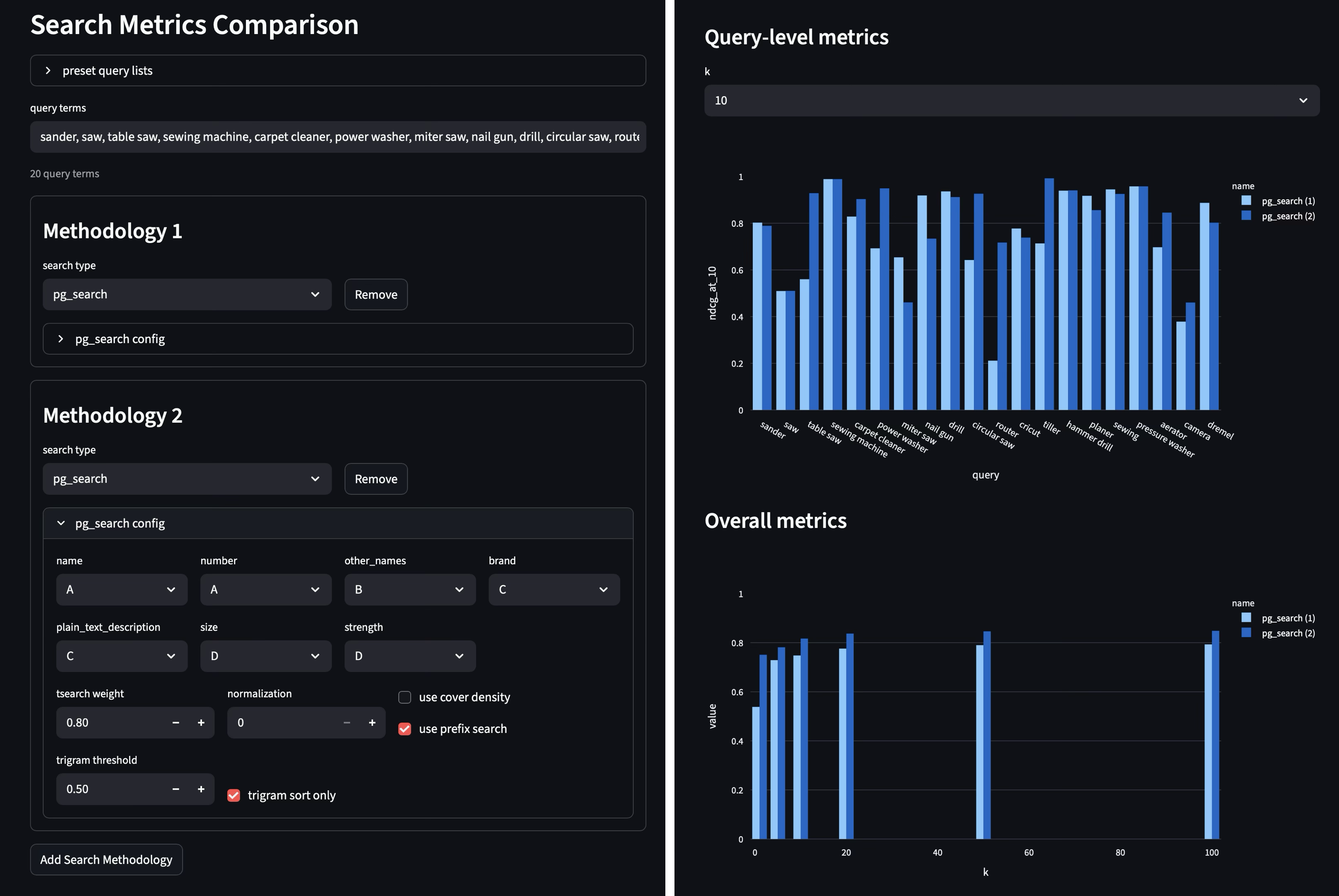This screenshot has width=1339, height=896.
Task: Open the other_names weight dropdown
Action: 409,590
